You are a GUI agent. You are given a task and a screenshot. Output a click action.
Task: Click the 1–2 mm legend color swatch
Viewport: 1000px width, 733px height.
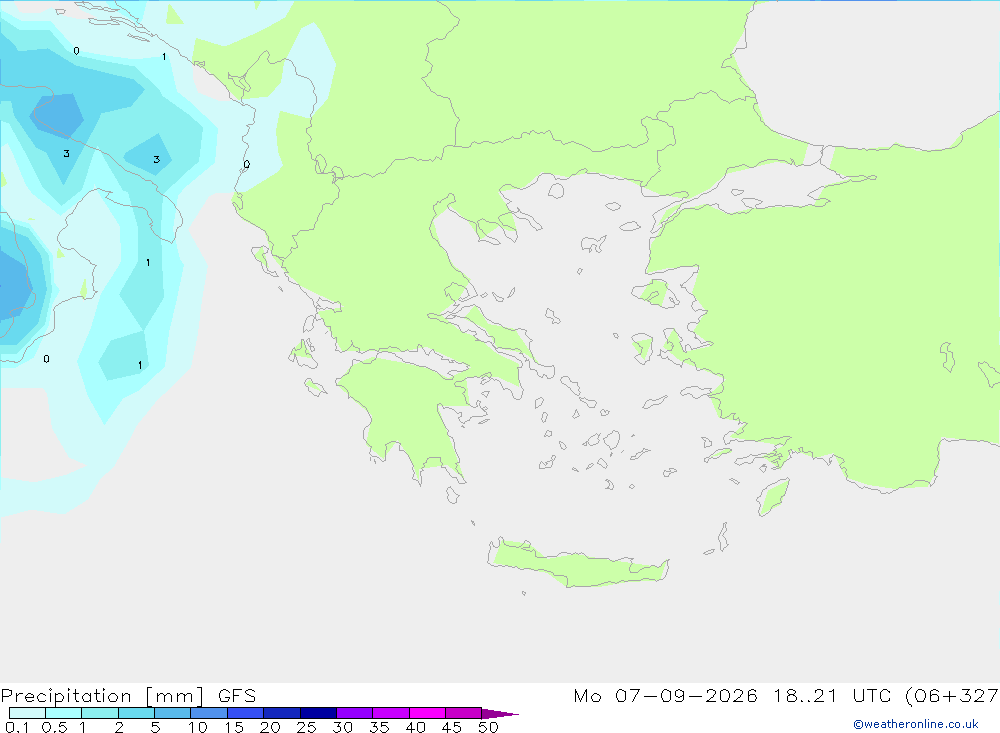[100, 713]
